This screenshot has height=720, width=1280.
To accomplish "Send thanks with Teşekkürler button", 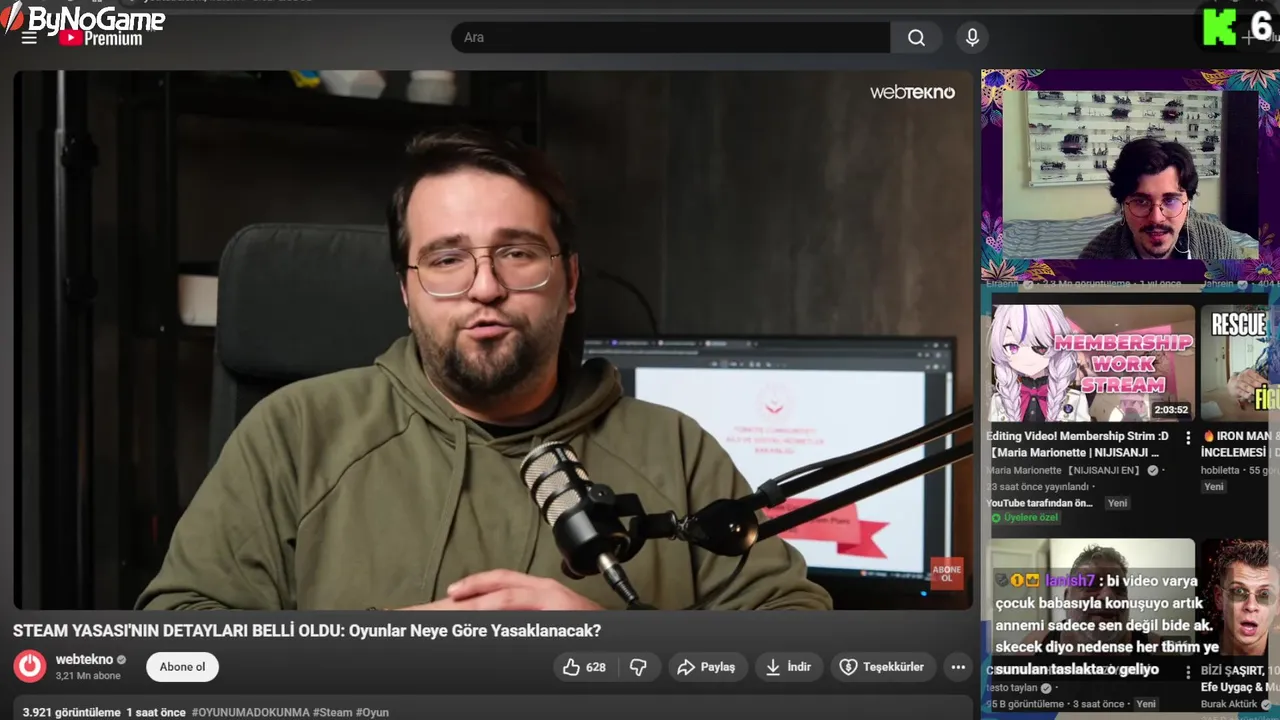I will point(882,667).
